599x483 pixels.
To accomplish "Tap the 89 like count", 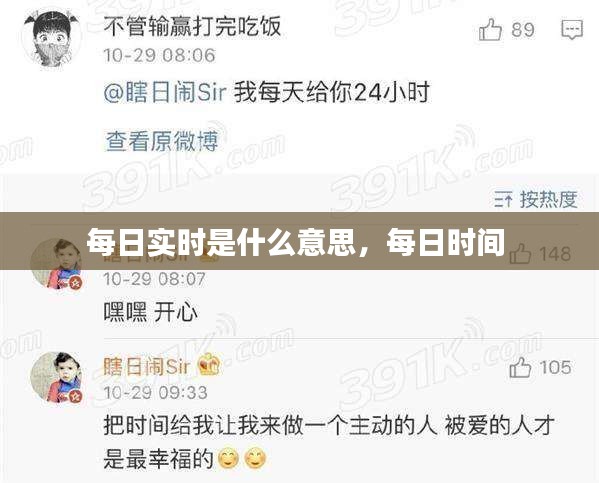I will click(523, 30).
